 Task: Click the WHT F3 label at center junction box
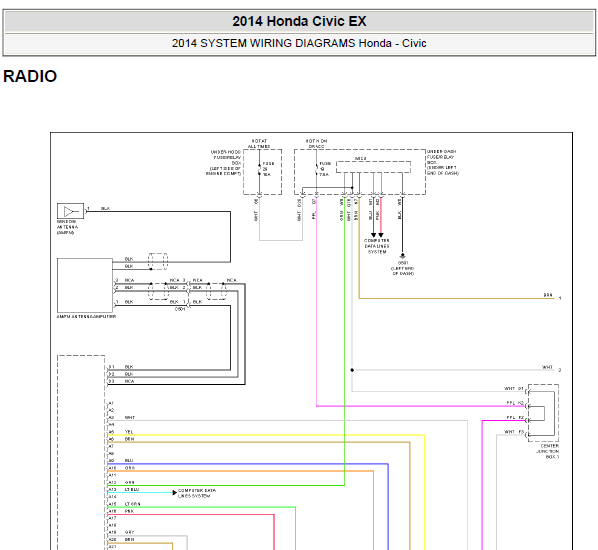pos(514,432)
